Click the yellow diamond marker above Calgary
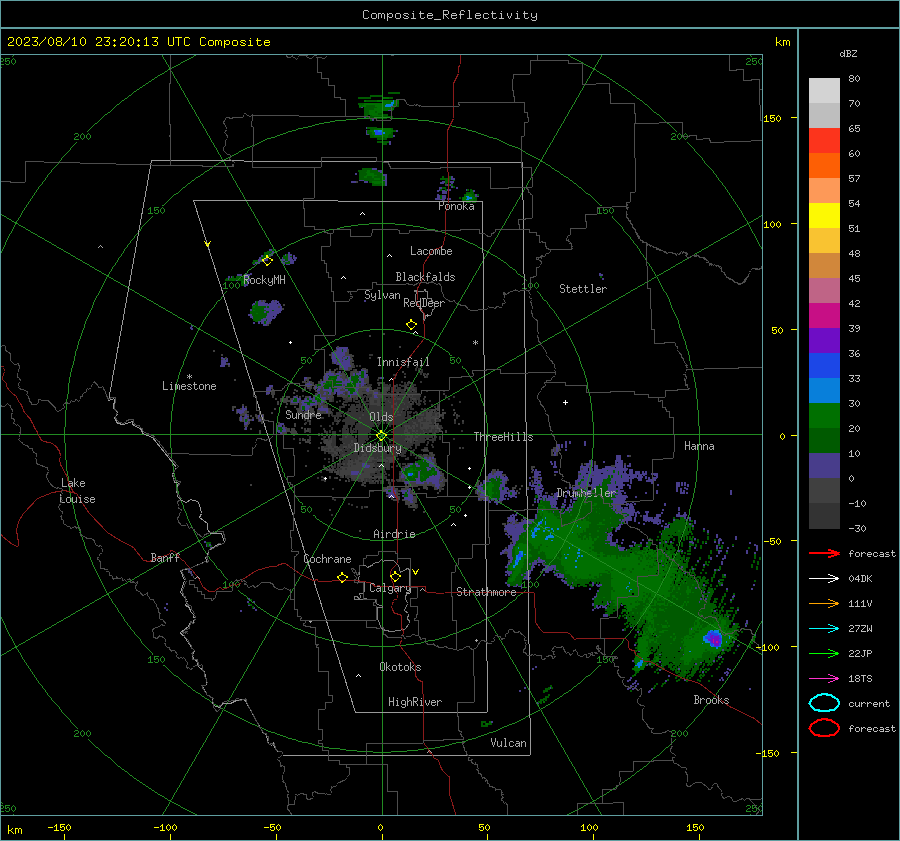900x841 pixels. [395, 576]
